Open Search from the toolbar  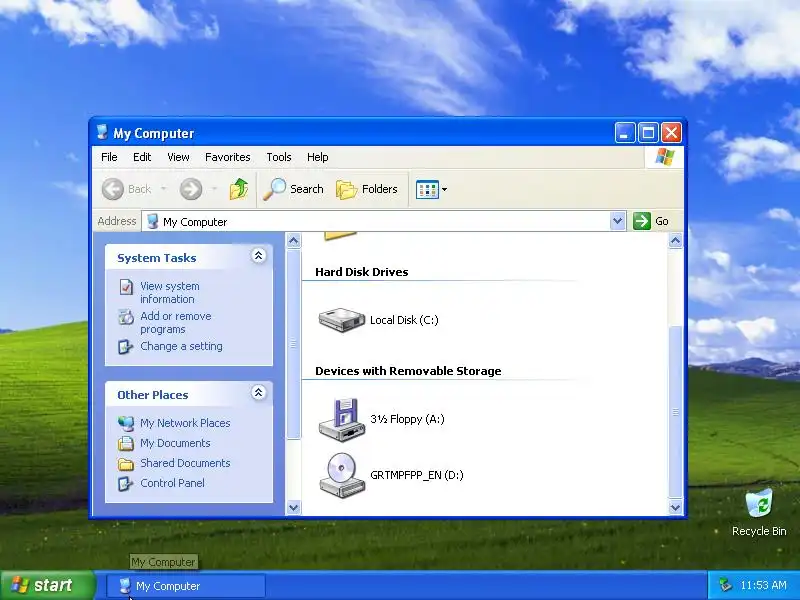pyautogui.click(x=293, y=189)
